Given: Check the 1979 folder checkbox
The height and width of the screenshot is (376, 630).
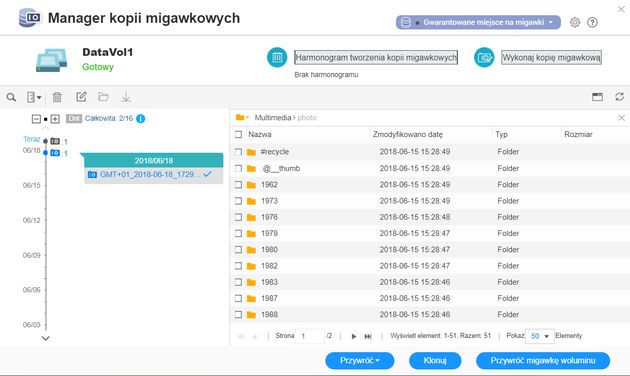Looking at the screenshot, I should click(238, 233).
